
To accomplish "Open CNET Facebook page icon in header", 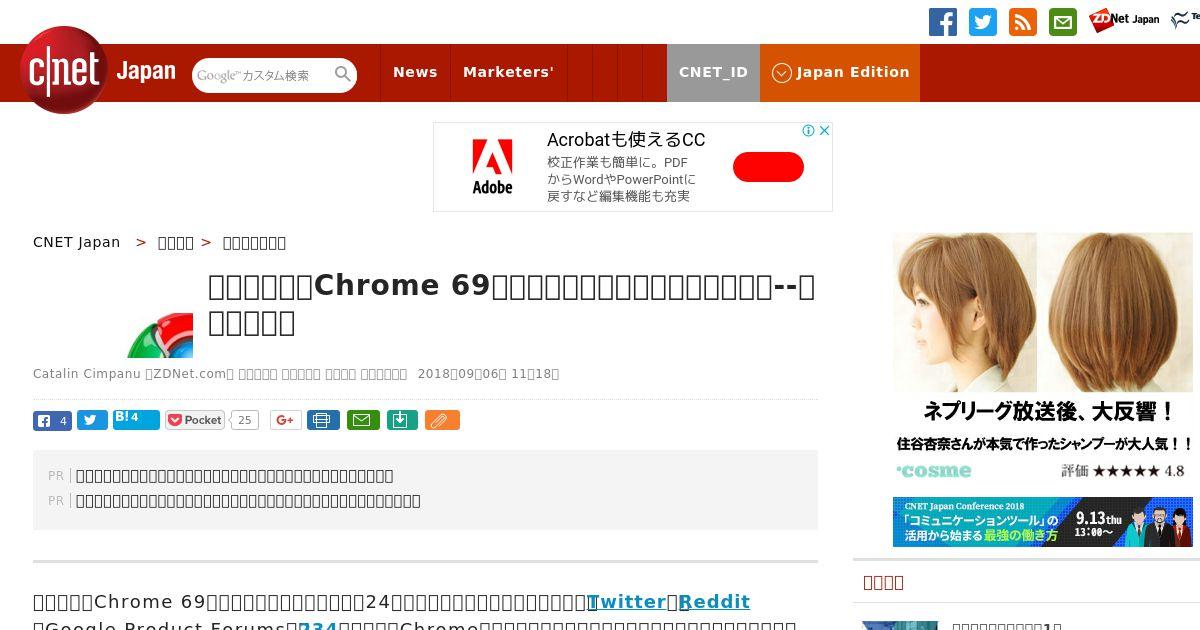I will tap(943, 22).
